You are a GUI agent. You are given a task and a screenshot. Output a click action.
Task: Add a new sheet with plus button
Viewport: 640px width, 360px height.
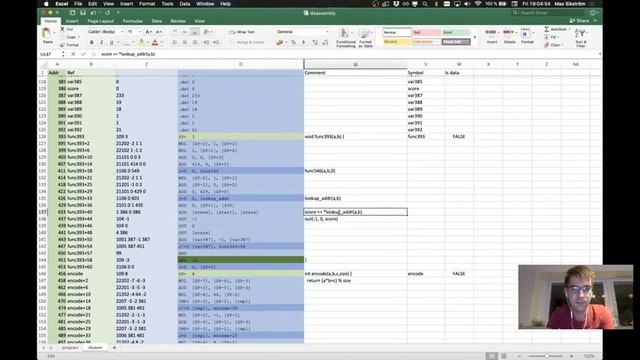tap(114, 348)
